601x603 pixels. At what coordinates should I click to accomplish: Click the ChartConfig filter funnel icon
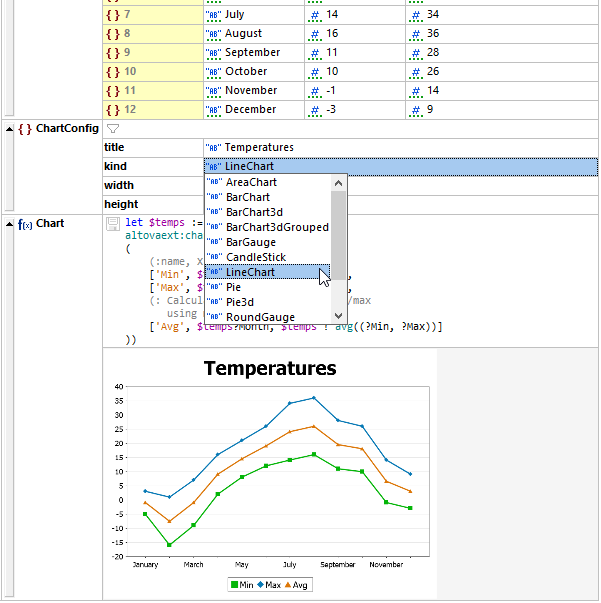pyautogui.click(x=113, y=129)
